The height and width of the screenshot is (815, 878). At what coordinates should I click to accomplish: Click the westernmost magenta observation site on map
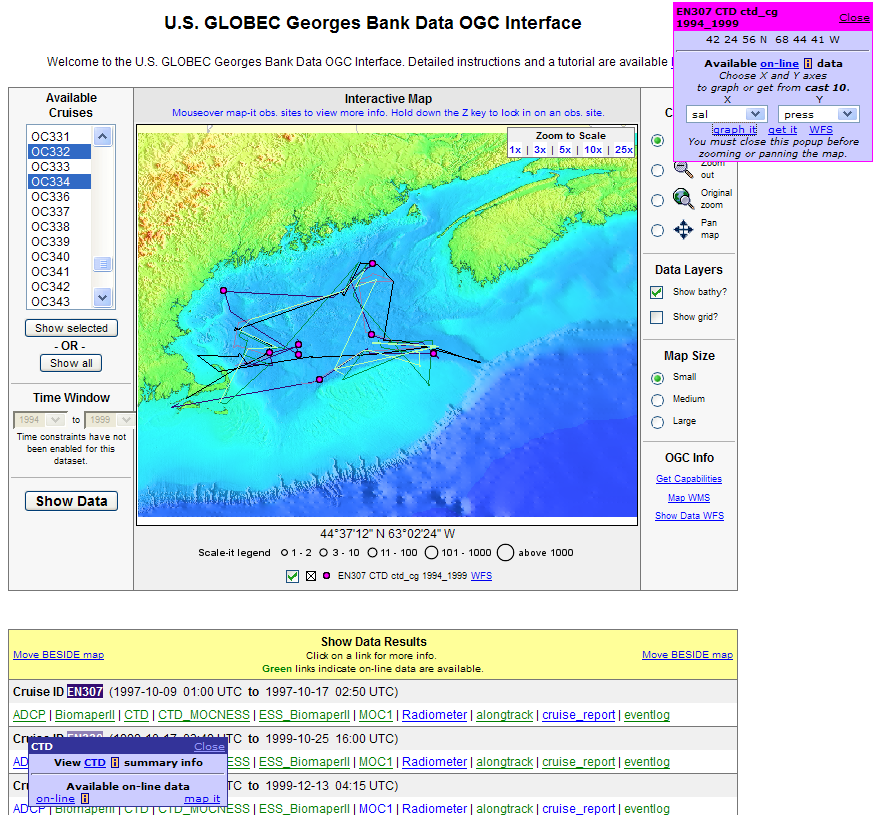tap(223, 291)
